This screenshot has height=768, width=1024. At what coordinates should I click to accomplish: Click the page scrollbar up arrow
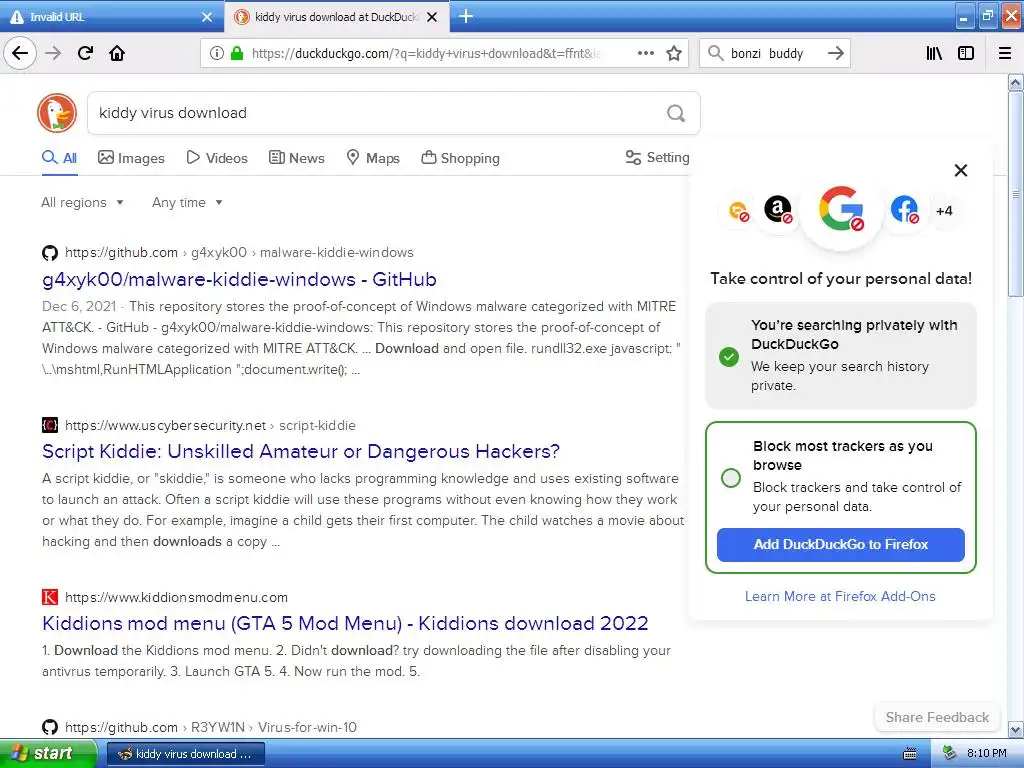[x=1016, y=82]
